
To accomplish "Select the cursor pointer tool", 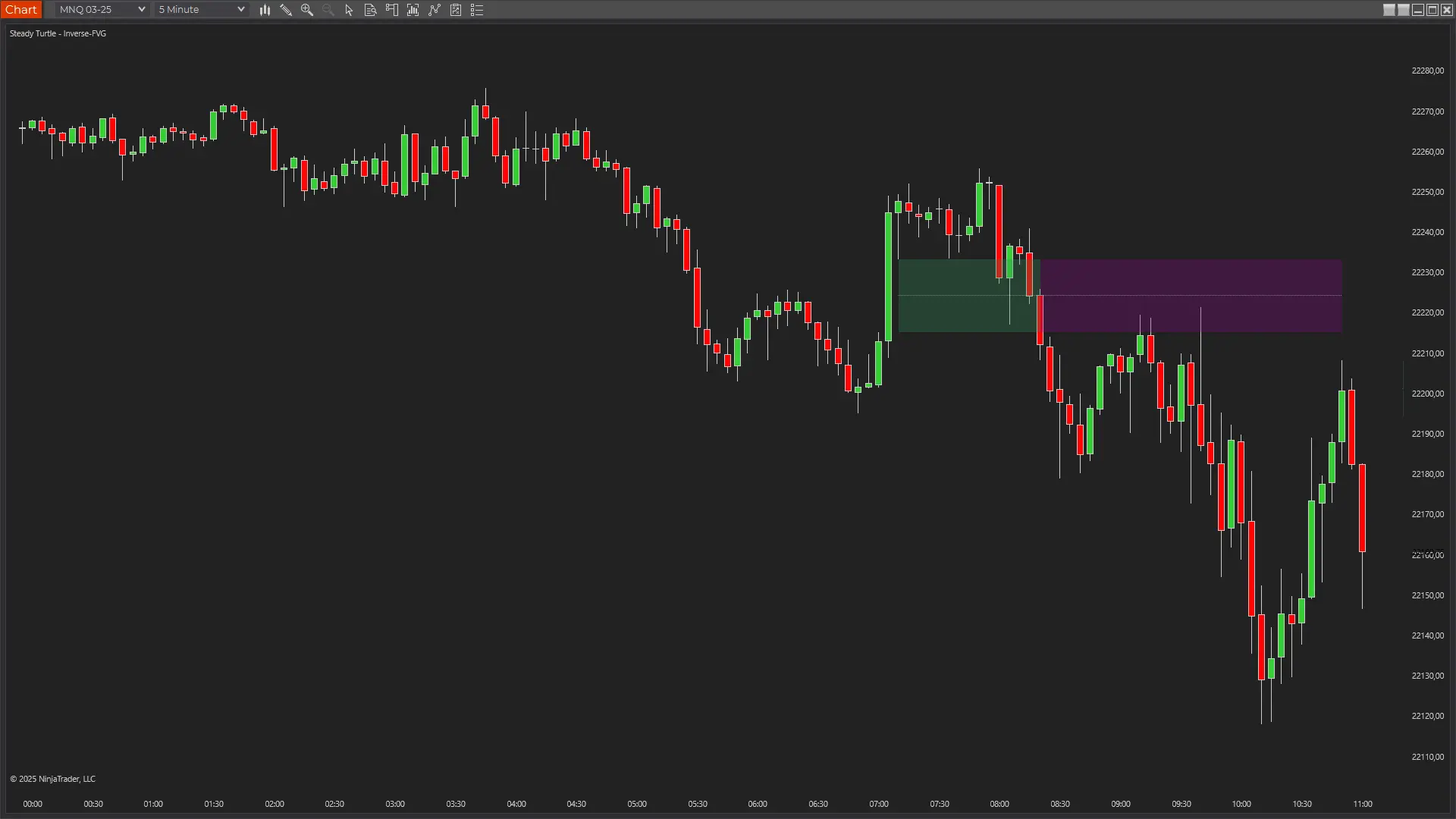I will pos(350,10).
